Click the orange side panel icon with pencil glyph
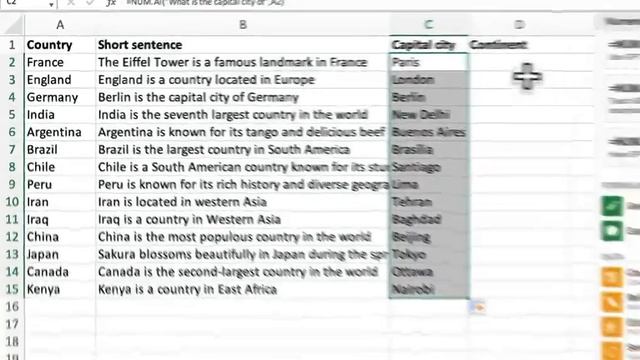 [612, 302]
